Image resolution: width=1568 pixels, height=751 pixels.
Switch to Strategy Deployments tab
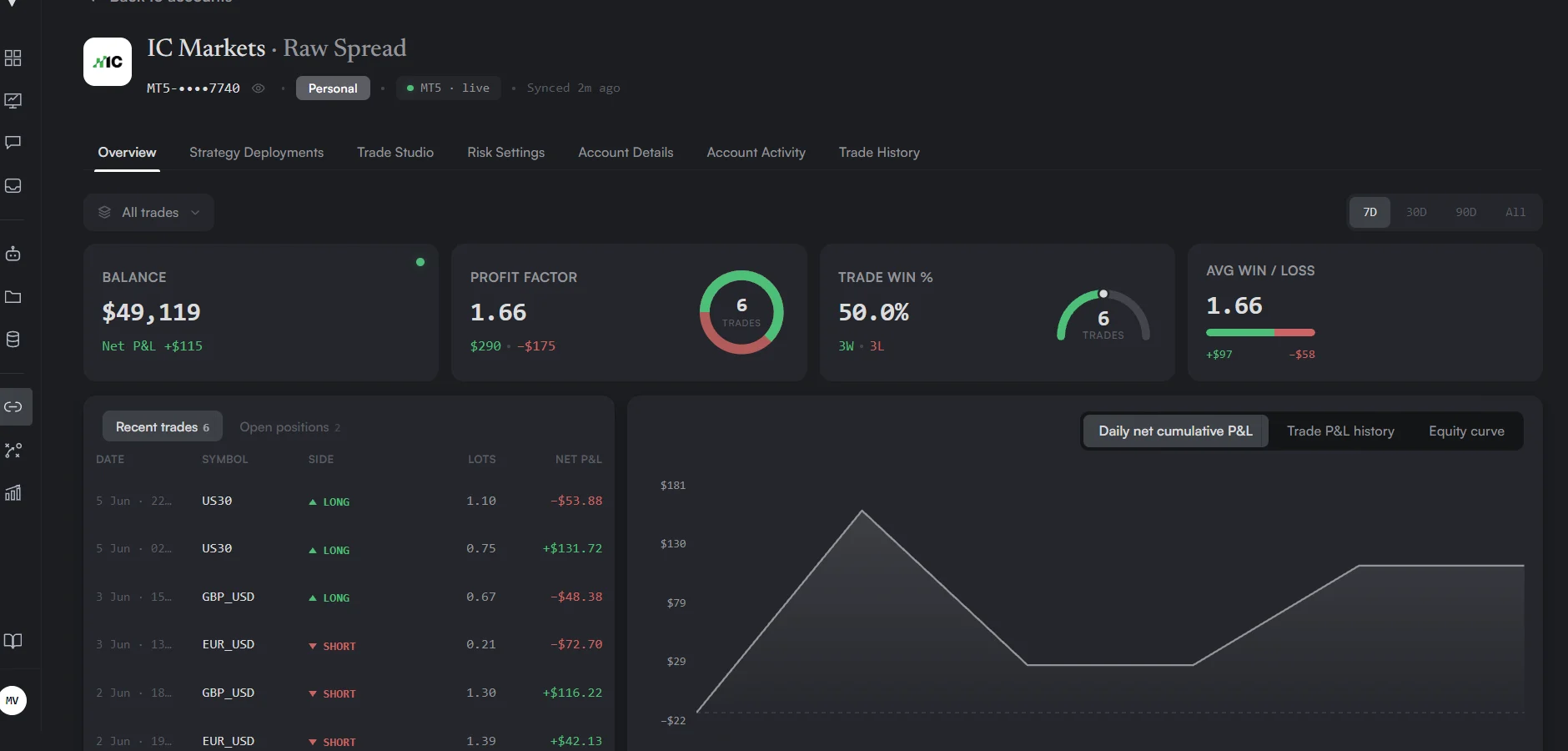point(256,153)
